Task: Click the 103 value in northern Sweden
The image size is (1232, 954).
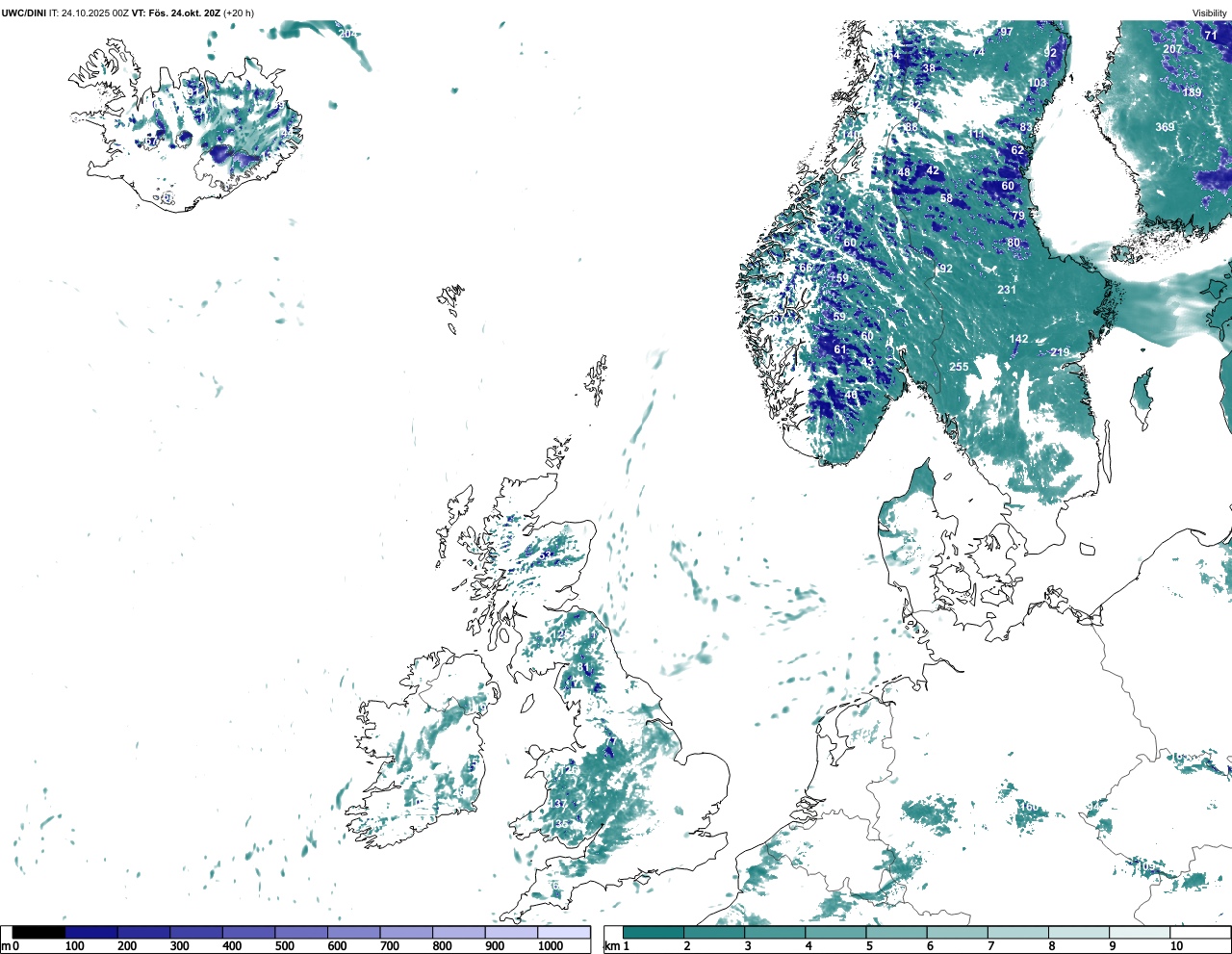Action: tap(1037, 83)
